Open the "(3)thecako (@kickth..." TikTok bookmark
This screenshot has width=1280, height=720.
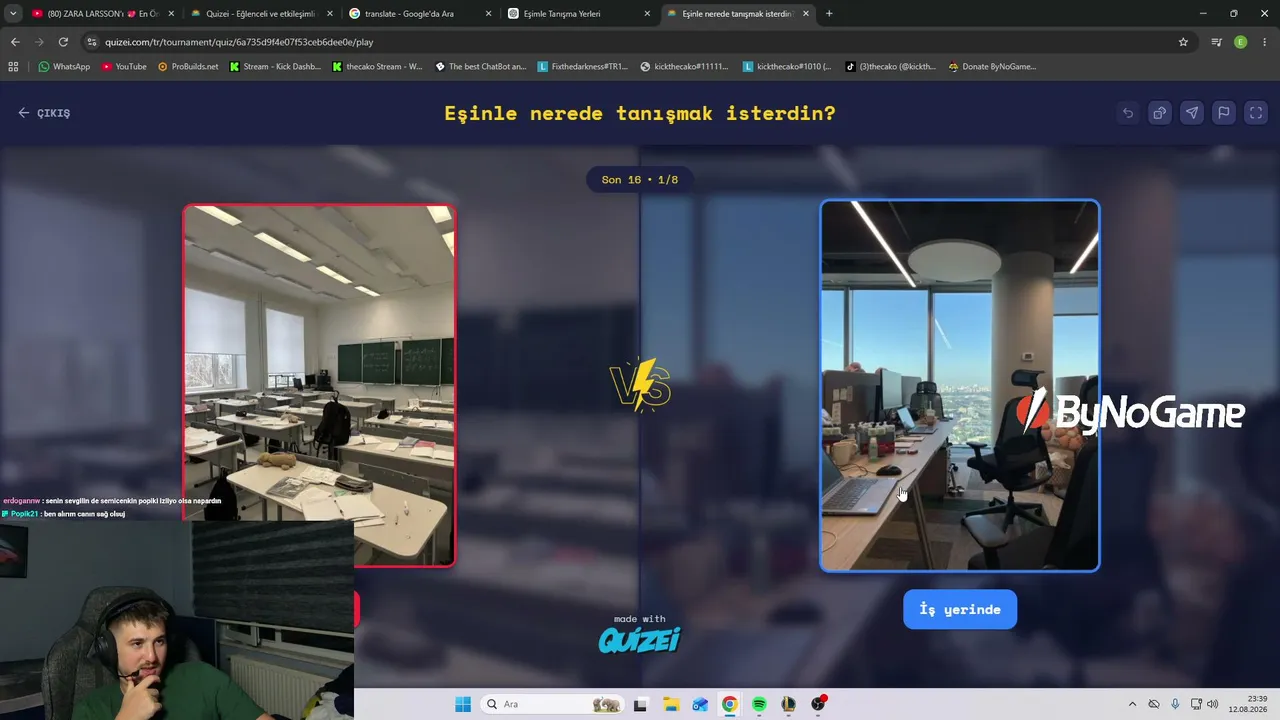(891, 67)
